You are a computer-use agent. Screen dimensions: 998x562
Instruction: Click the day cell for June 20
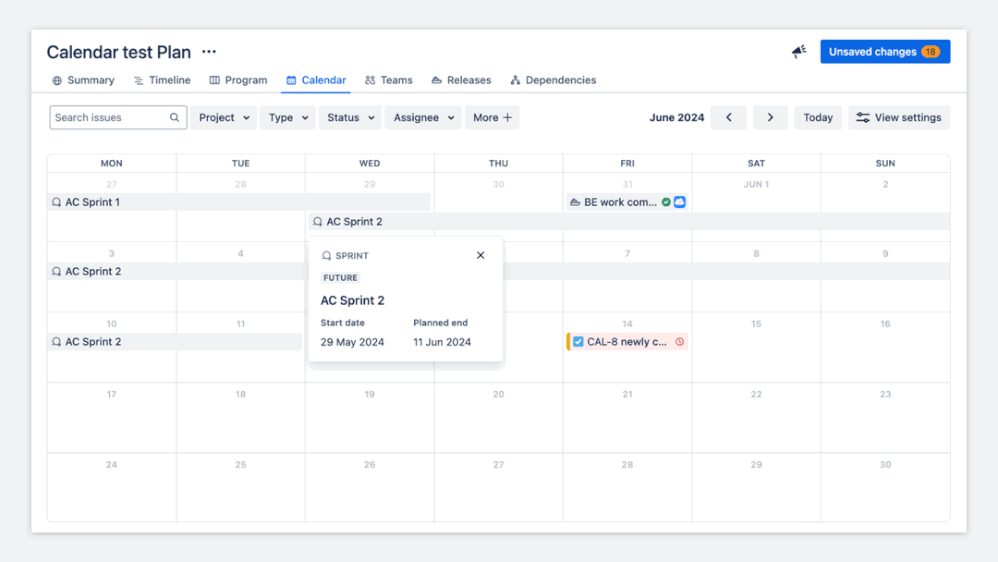pos(498,418)
